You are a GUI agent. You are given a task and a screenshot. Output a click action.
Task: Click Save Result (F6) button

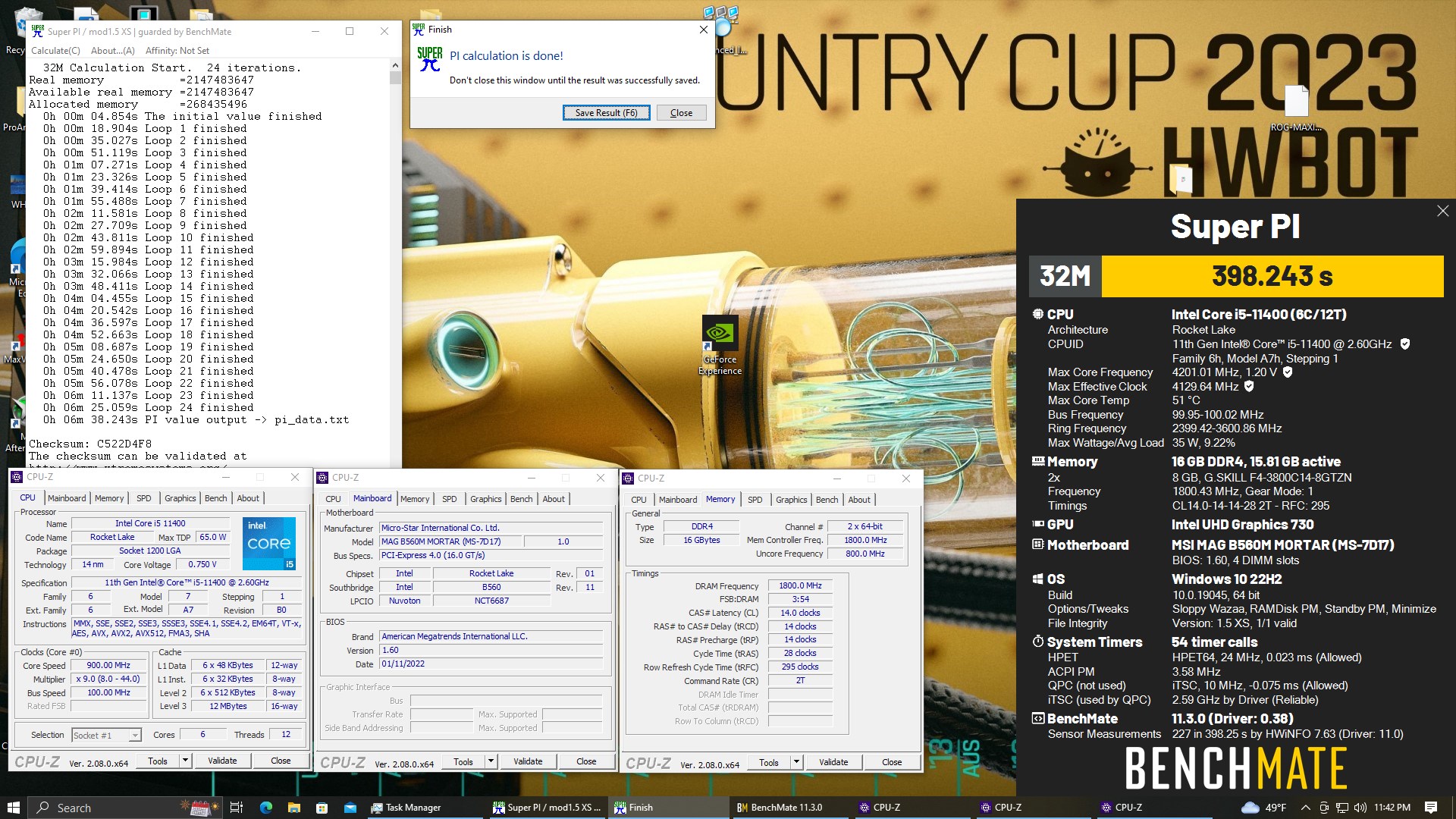coord(606,113)
